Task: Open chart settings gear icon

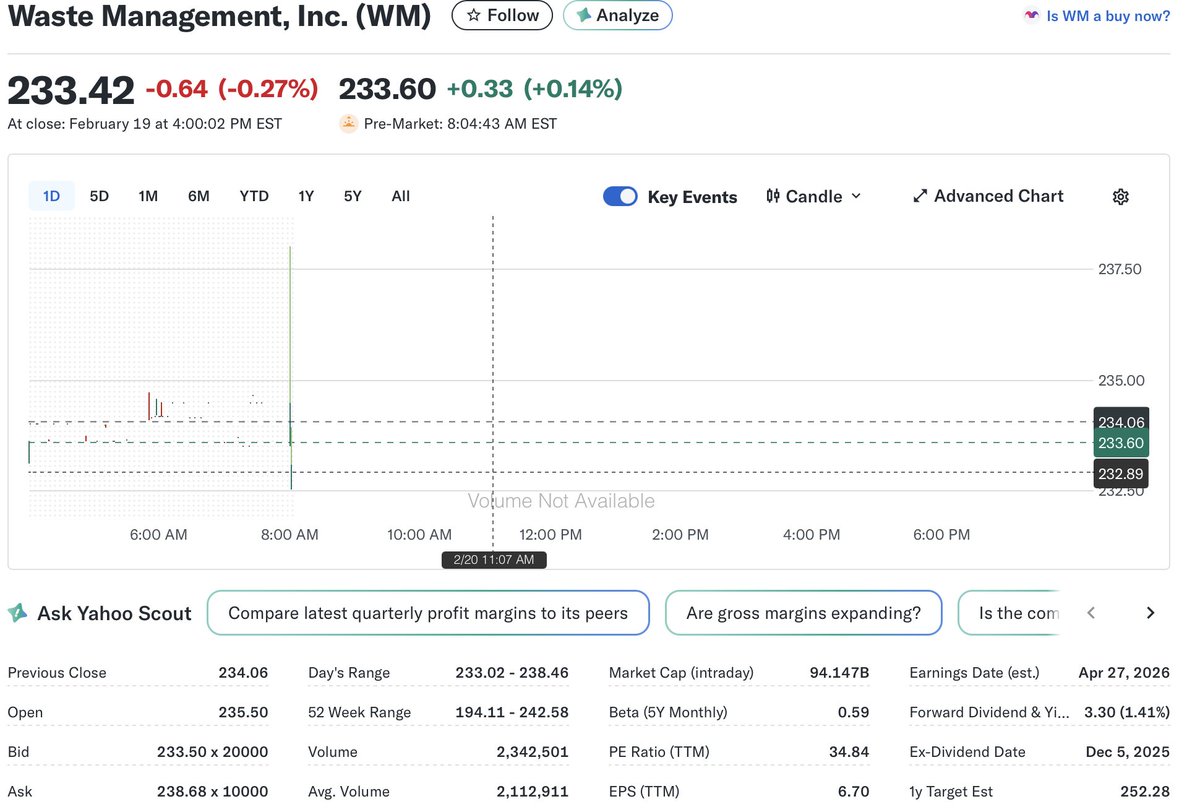Action: 1120,197
